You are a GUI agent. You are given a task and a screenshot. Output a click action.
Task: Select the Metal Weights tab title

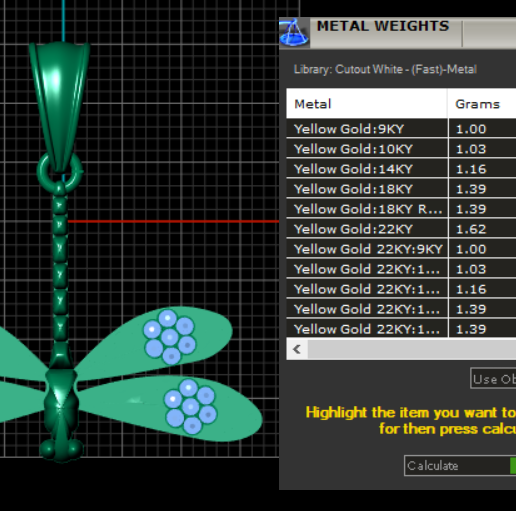coord(383,26)
